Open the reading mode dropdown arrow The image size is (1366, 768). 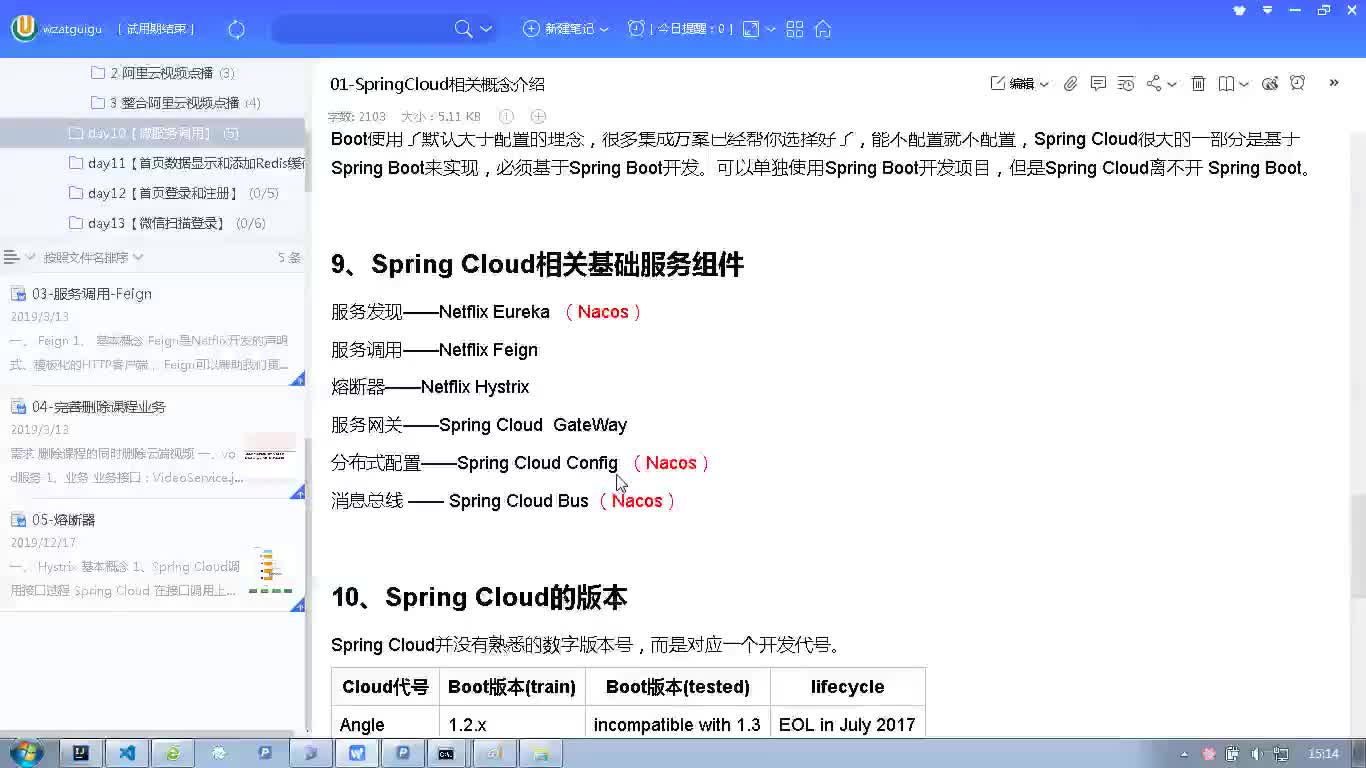pyautogui.click(x=1244, y=85)
